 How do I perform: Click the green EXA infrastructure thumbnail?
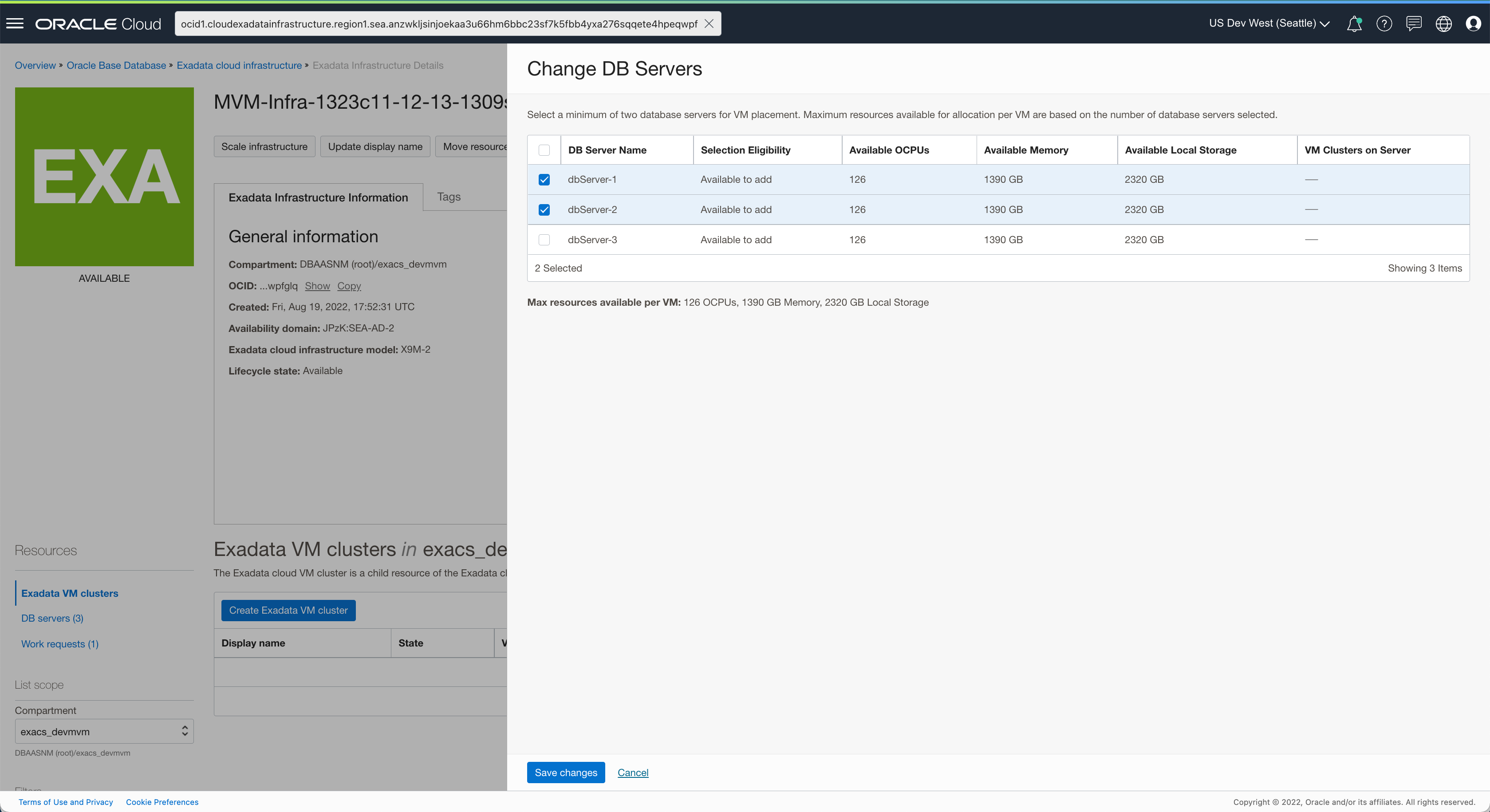coord(104,177)
